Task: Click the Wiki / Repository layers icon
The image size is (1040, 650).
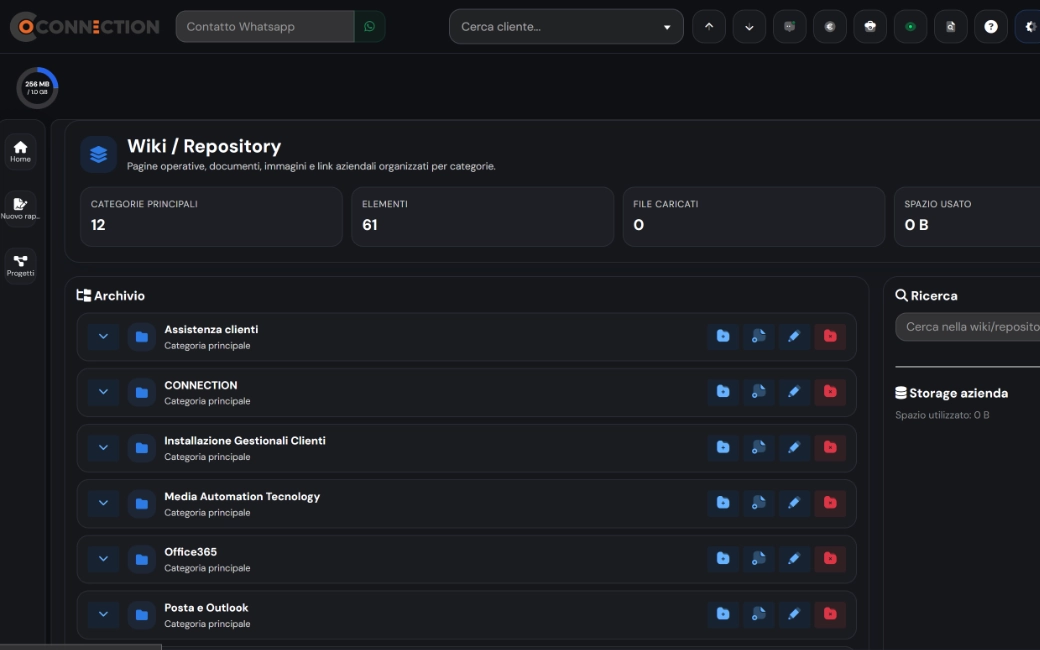Action: 98,154
